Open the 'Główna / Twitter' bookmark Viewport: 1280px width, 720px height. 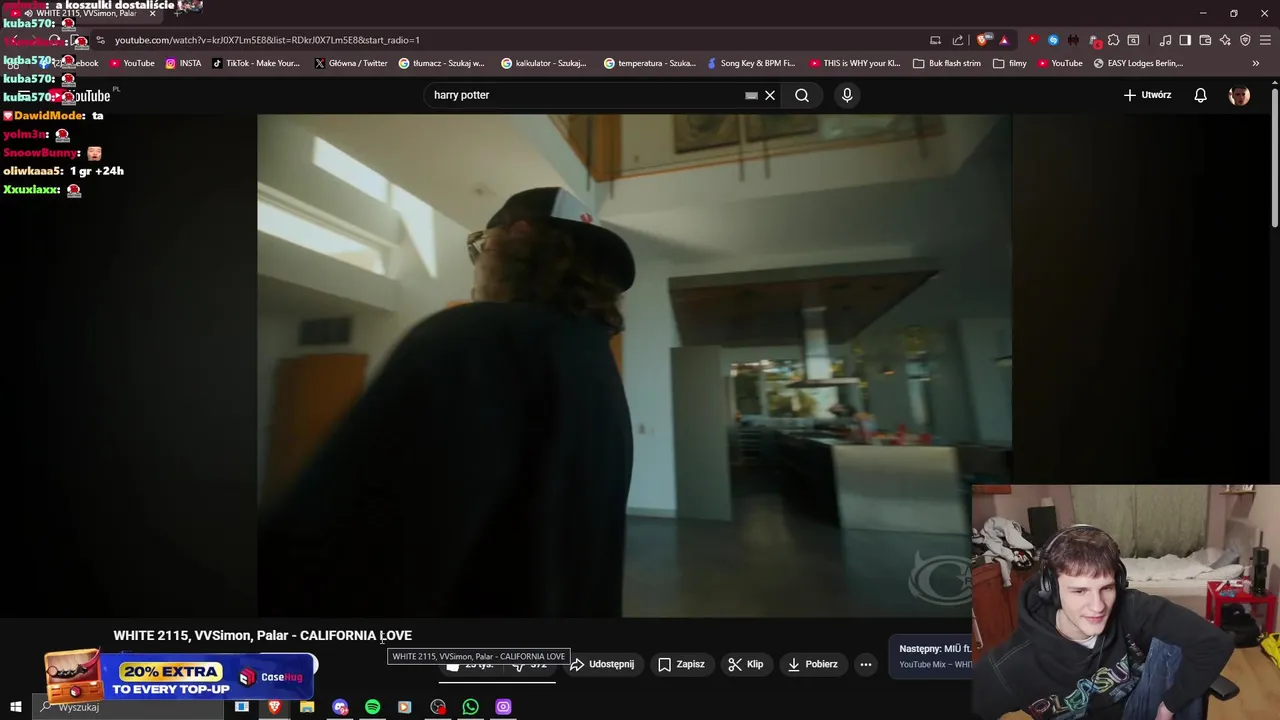tap(350, 63)
